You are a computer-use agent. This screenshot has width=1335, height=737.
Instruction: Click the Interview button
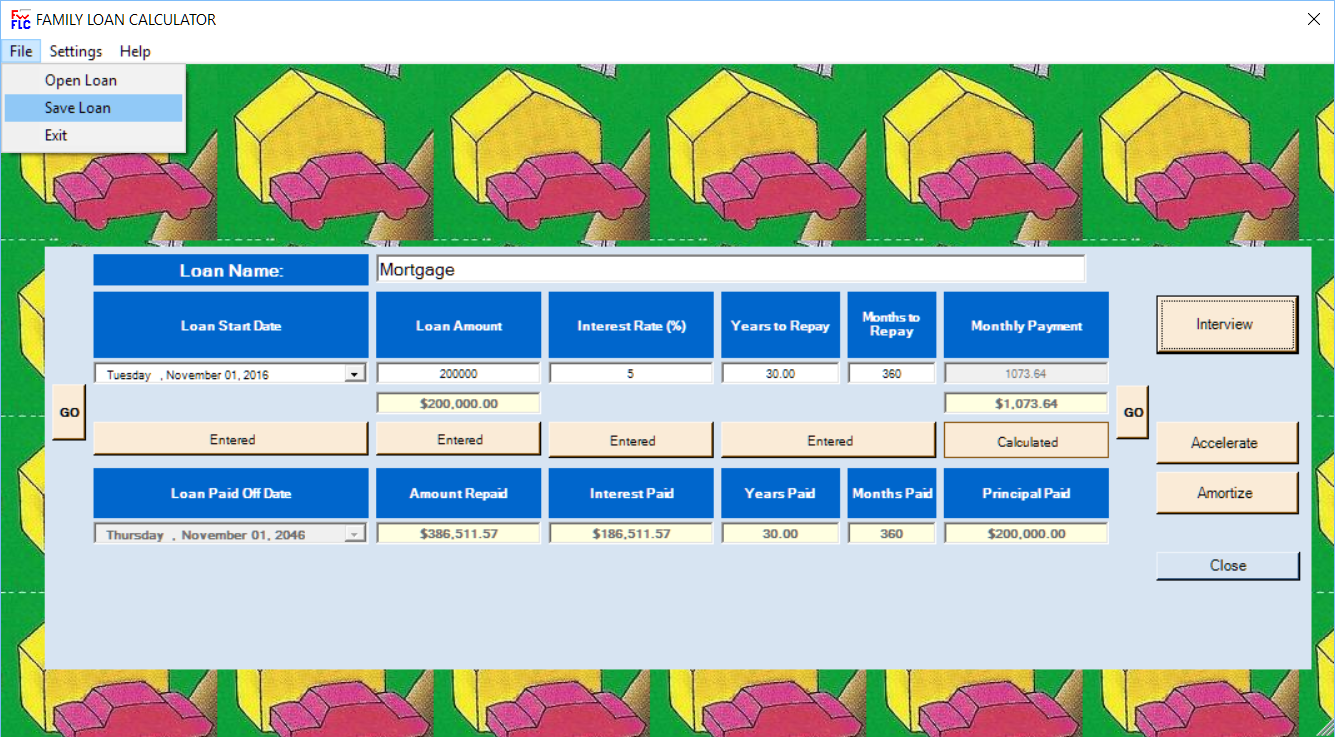click(x=1227, y=324)
